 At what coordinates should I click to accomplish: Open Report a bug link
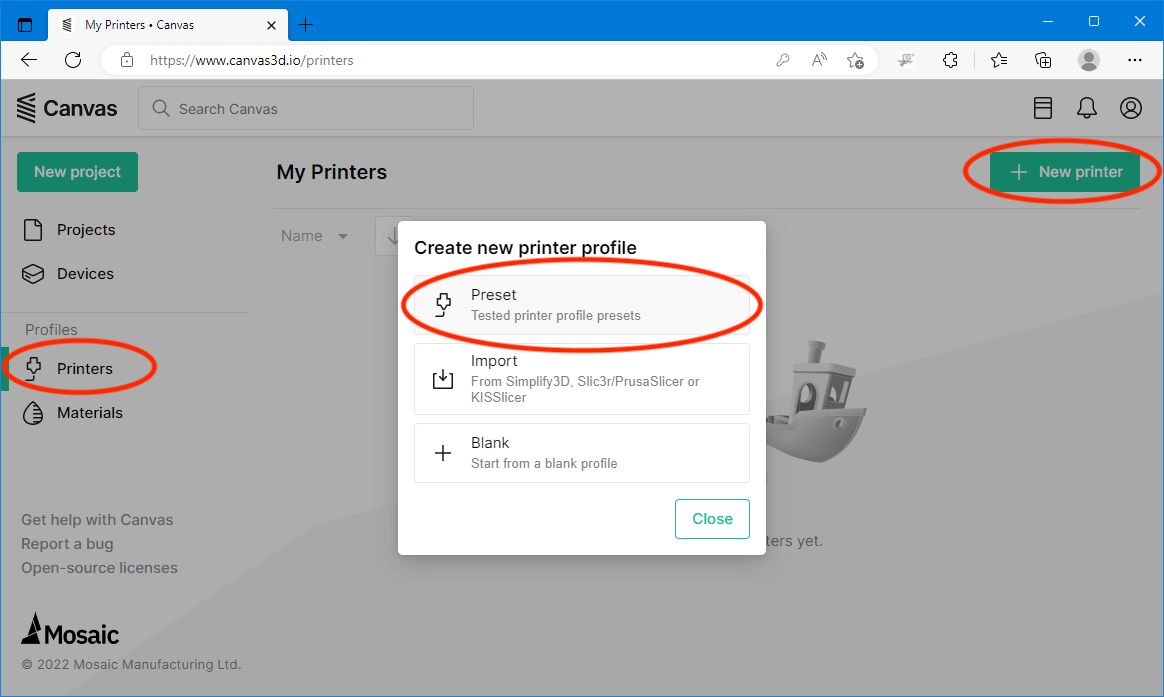click(x=67, y=543)
